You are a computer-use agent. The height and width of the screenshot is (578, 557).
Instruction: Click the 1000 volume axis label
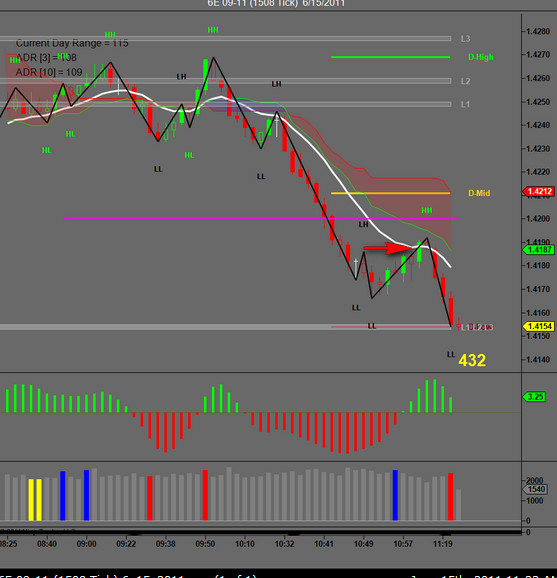(x=534, y=501)
